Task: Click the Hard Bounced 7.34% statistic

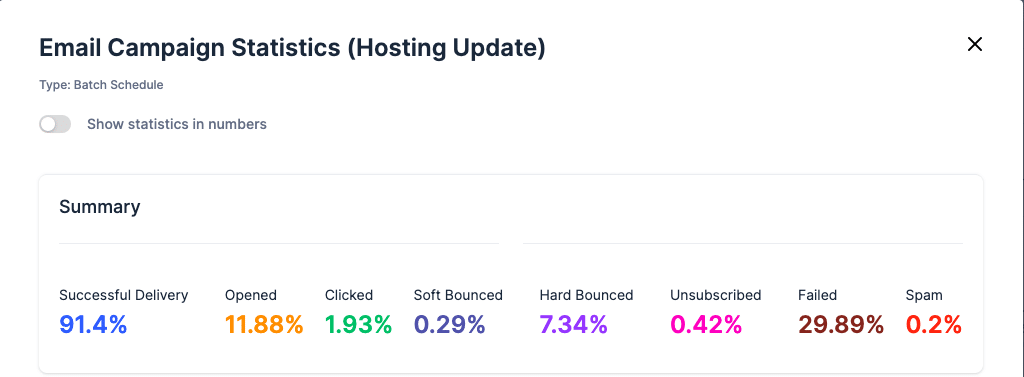Action: tap(573, 324)
